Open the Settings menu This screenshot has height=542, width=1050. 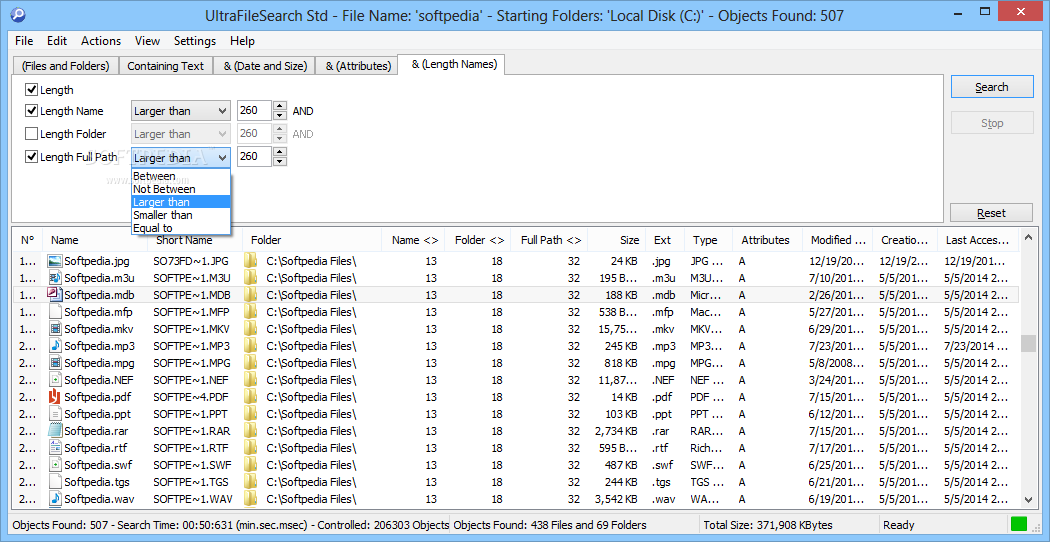tap(195, 41)
